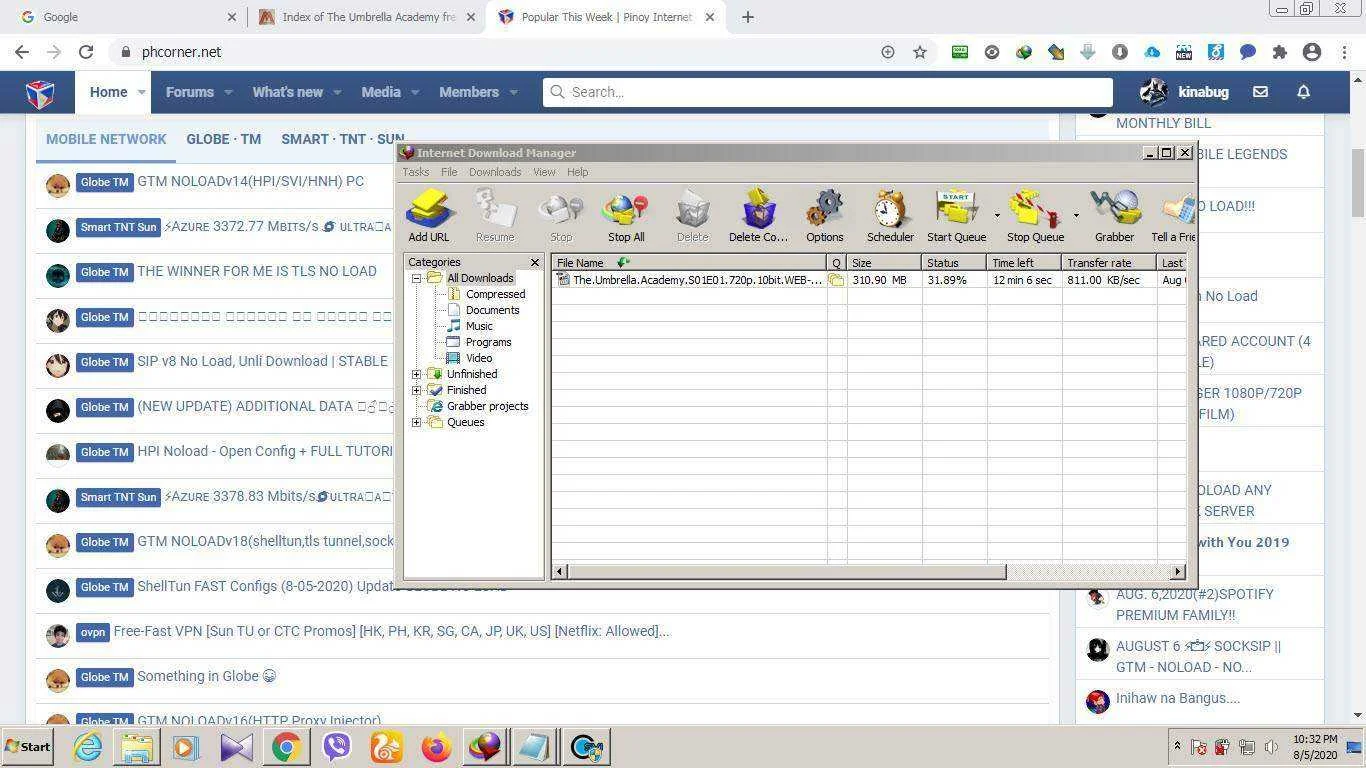Sort by the Transfer rate column header
The height and width of the screenshot is (768, 1366).
(1109, 263)
